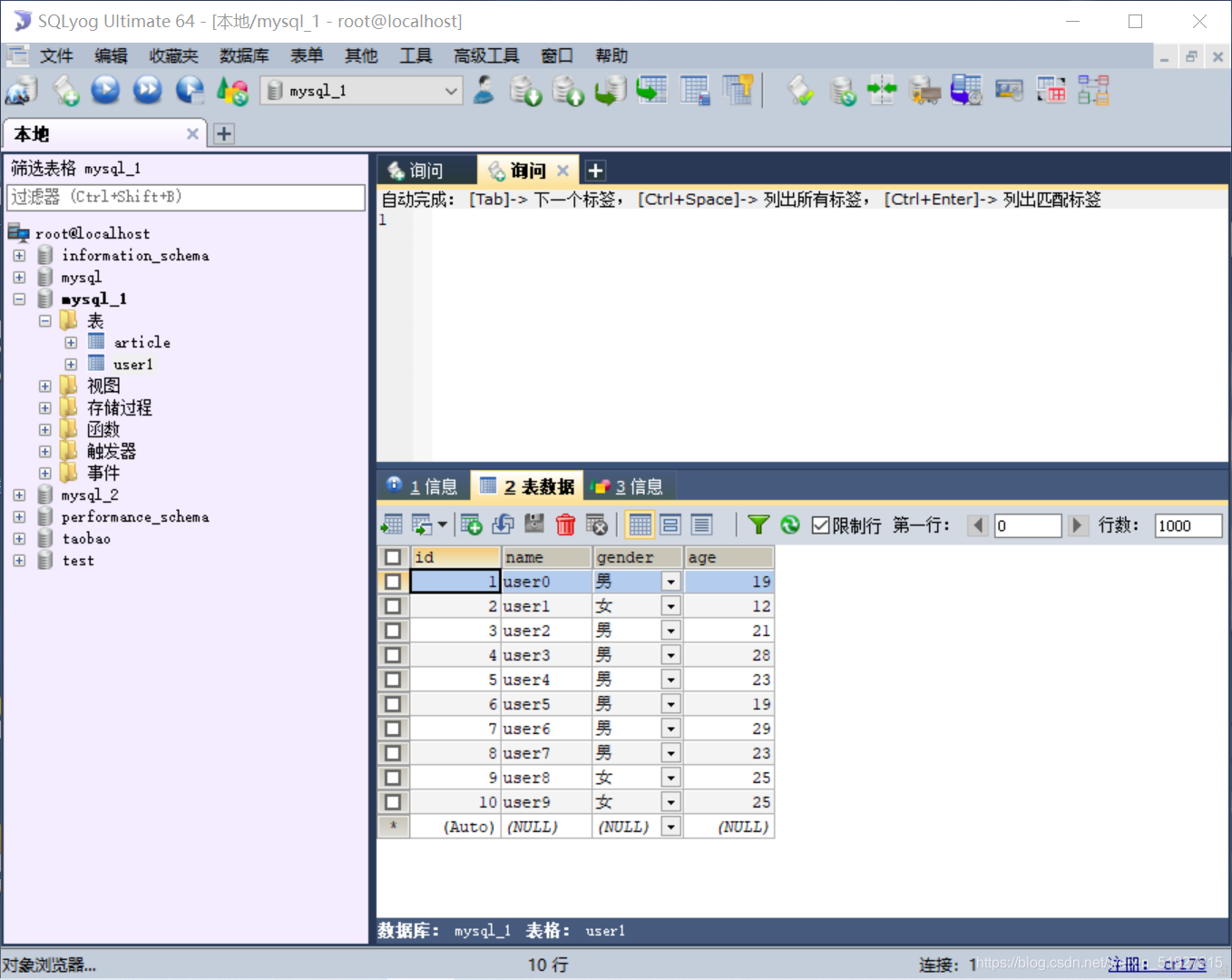The image size is (1232, 980).
Task: Add a new query tab with plus button
Action: click(595, 171)
